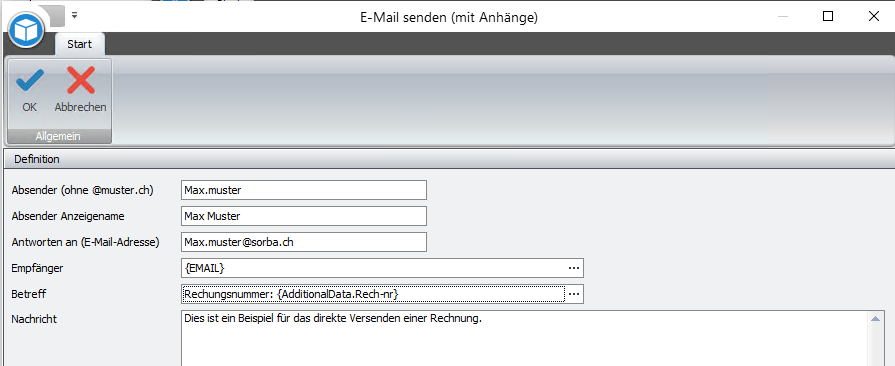Click into the Absender Anzeigename field
This screenshot has height=366, width=895.
(304, 216)
